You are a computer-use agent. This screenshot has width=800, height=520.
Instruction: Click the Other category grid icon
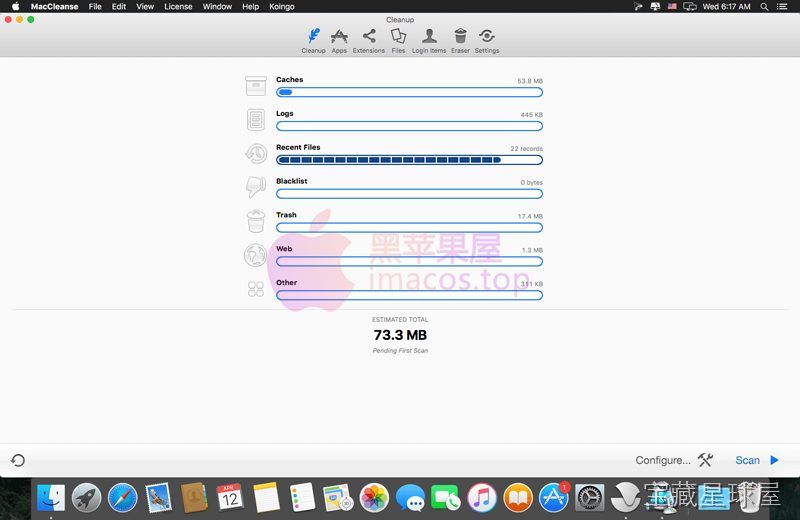pyautogui.click(x=256, y=289)
